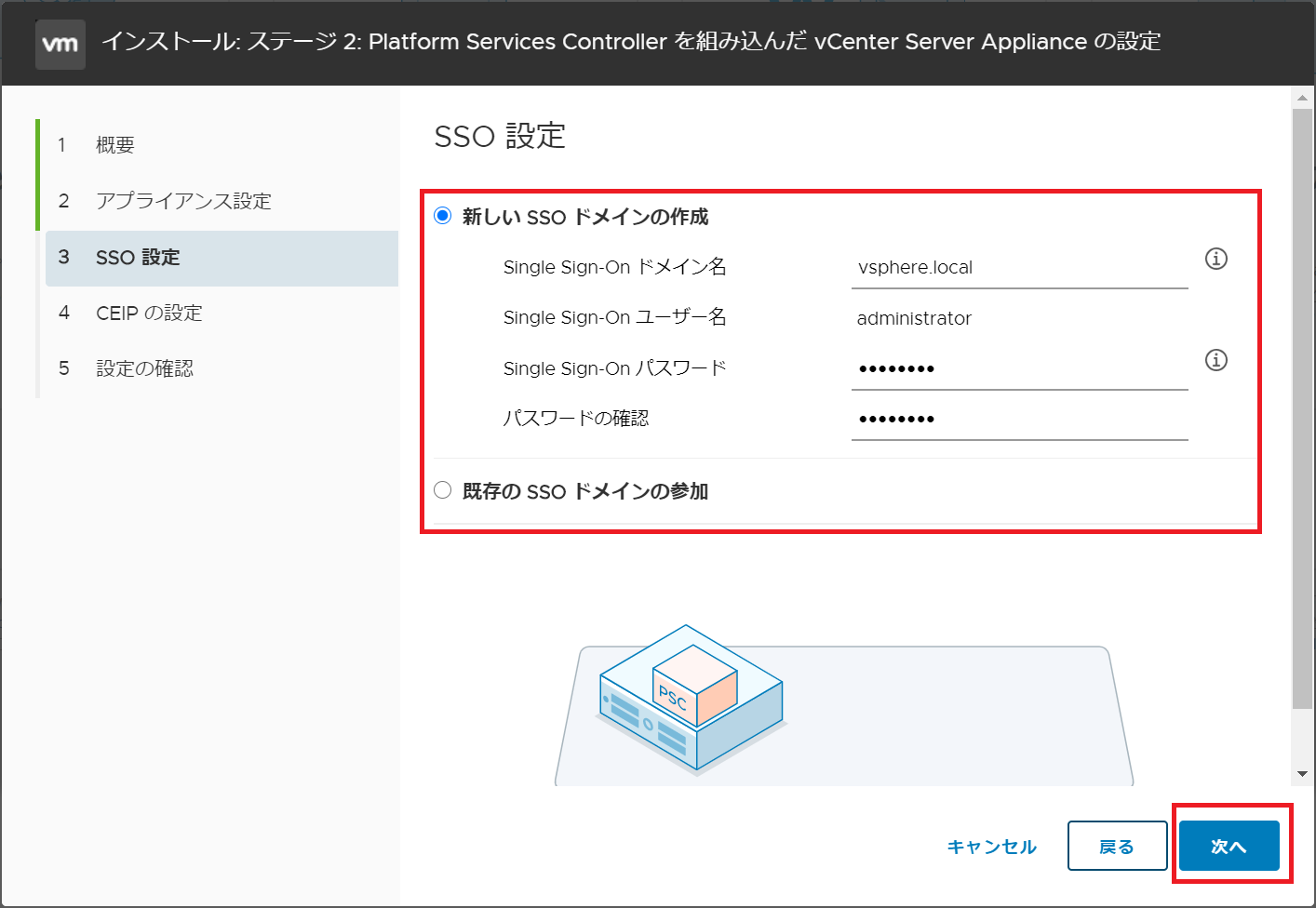
Task: Click the Single Sign-On ユーザー名 label
Action: pyautogui.click(x=614, y=317)
